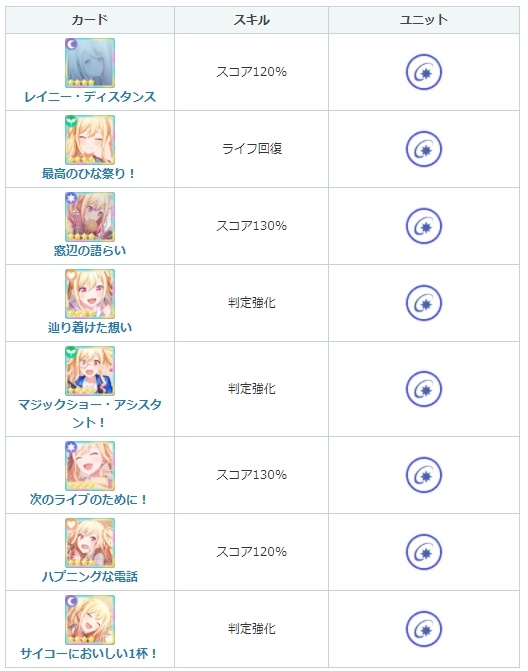
Task: Click unit icon in マジックショー・アシスタント！ row
Action: click(424, 389)
